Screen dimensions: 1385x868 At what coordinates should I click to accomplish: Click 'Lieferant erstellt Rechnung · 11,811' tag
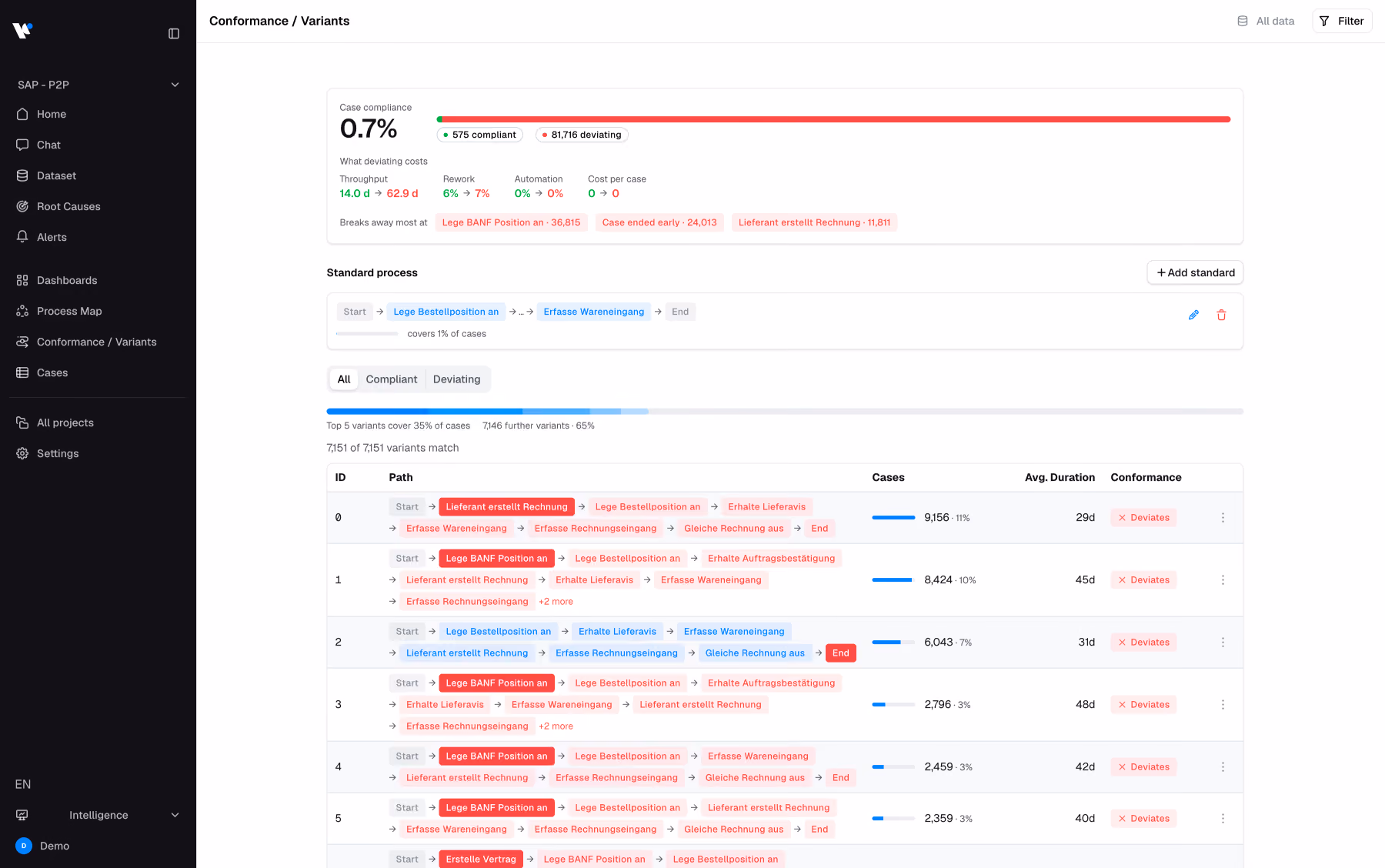[814, 222]
